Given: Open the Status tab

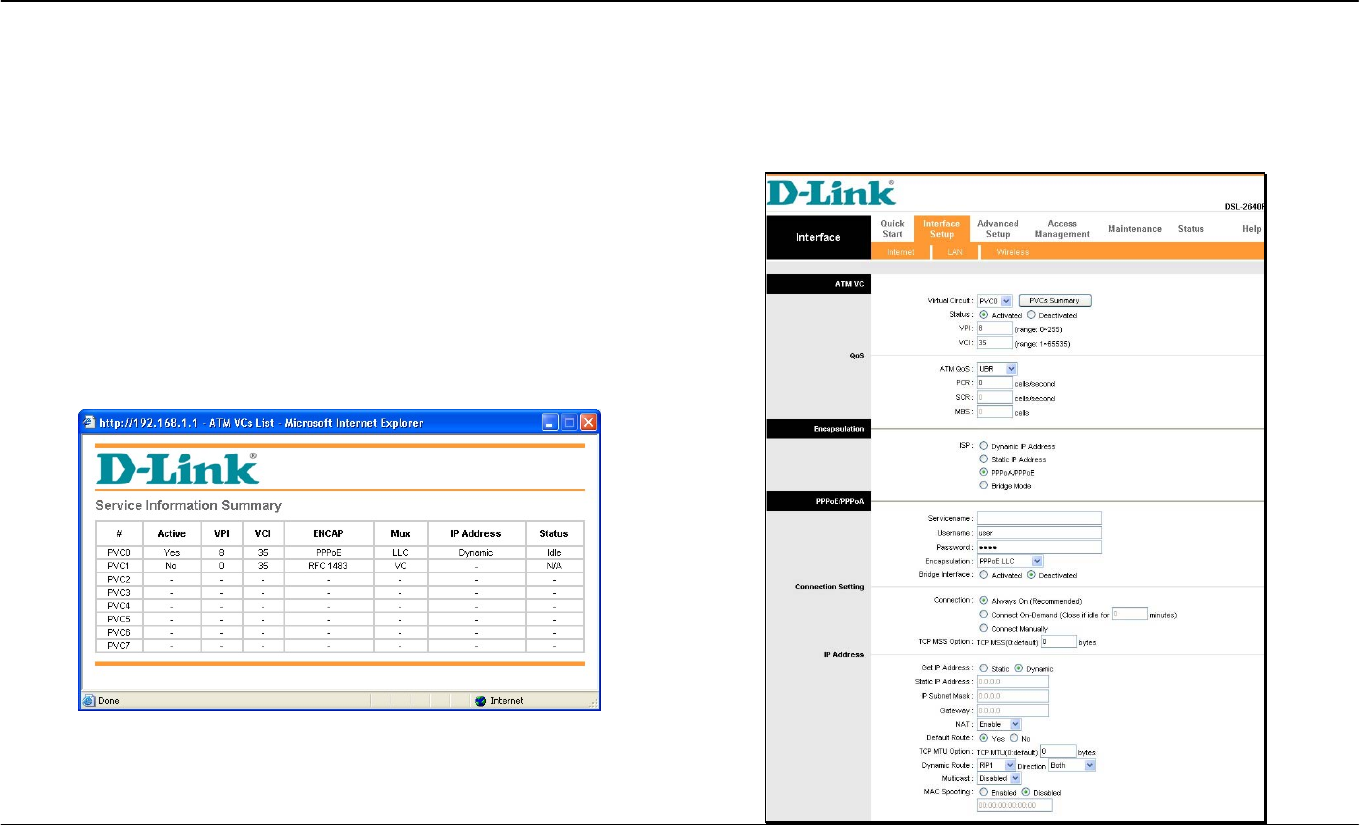Looking at the screenshot, I should 1191,229.
